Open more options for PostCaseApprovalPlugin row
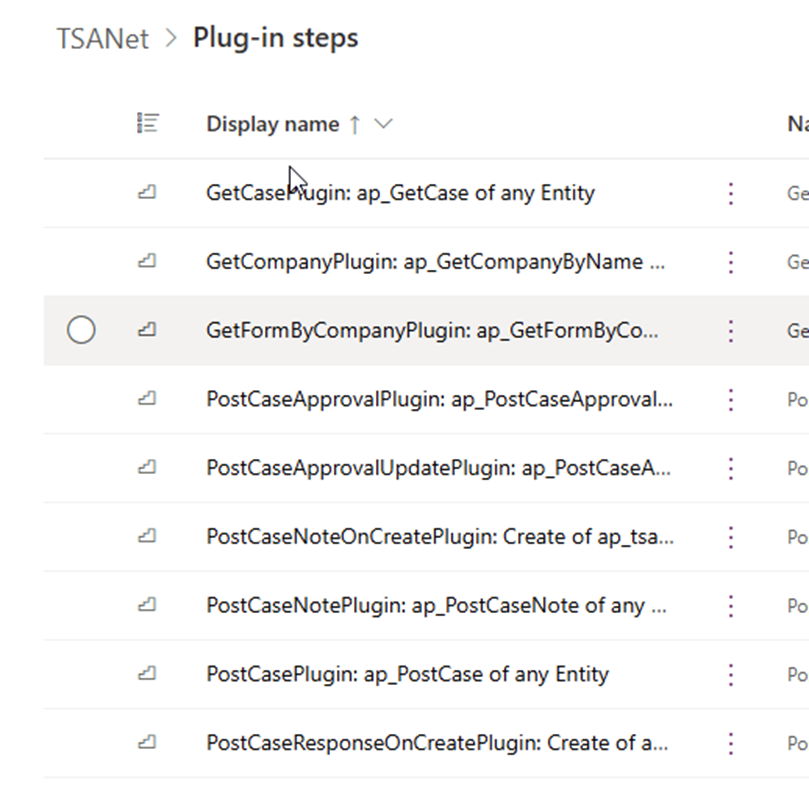The image size is (809, 811). pyautogui.click(x=731, y=400)
